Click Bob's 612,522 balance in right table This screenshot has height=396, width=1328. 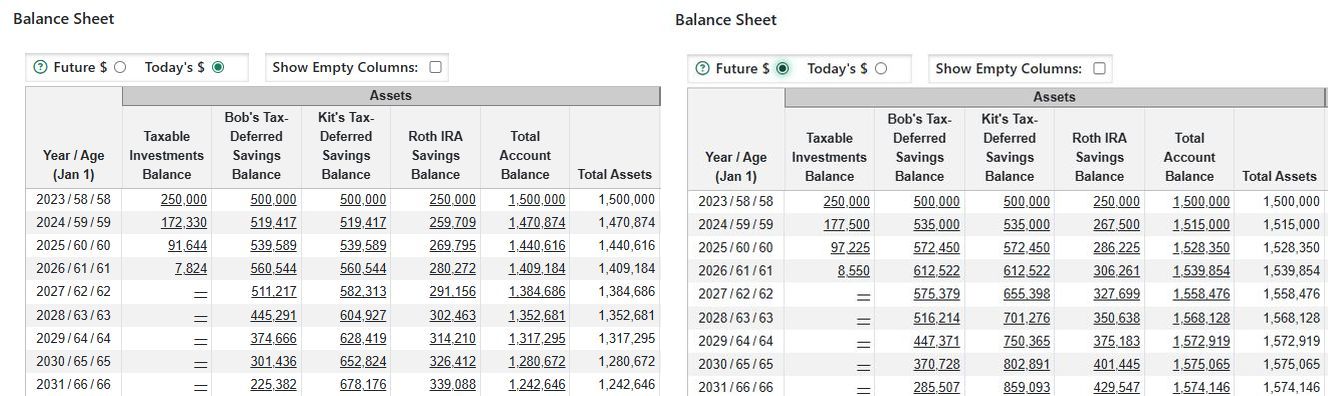(937, 271)
